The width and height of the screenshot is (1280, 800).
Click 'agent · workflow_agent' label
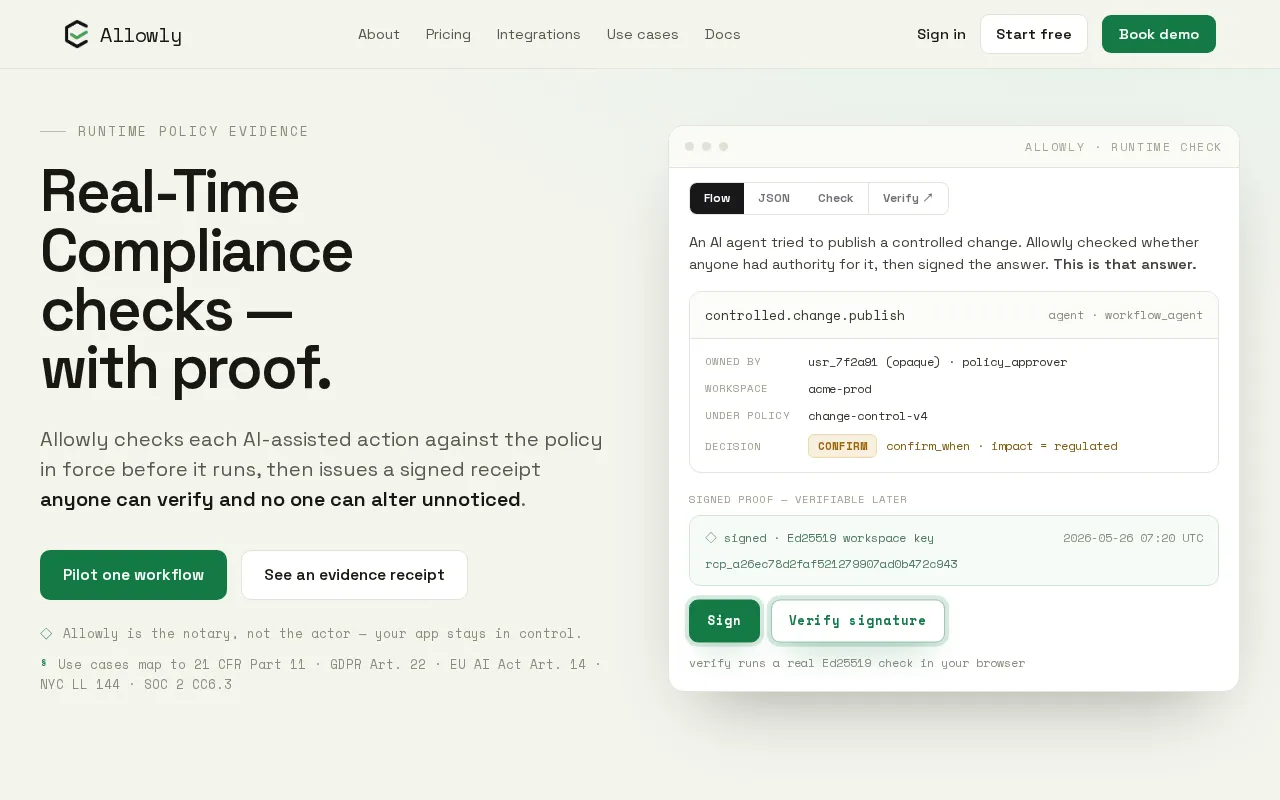[x=1125, y=315]
